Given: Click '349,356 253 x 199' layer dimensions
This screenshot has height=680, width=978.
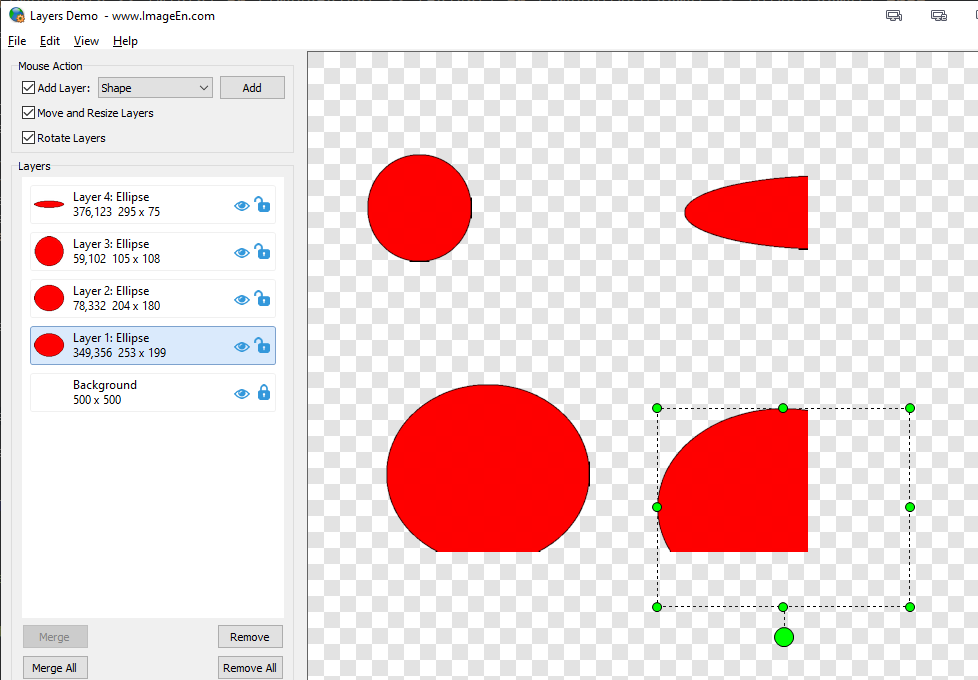Looking at the screenshot, I should pos(120,353).
